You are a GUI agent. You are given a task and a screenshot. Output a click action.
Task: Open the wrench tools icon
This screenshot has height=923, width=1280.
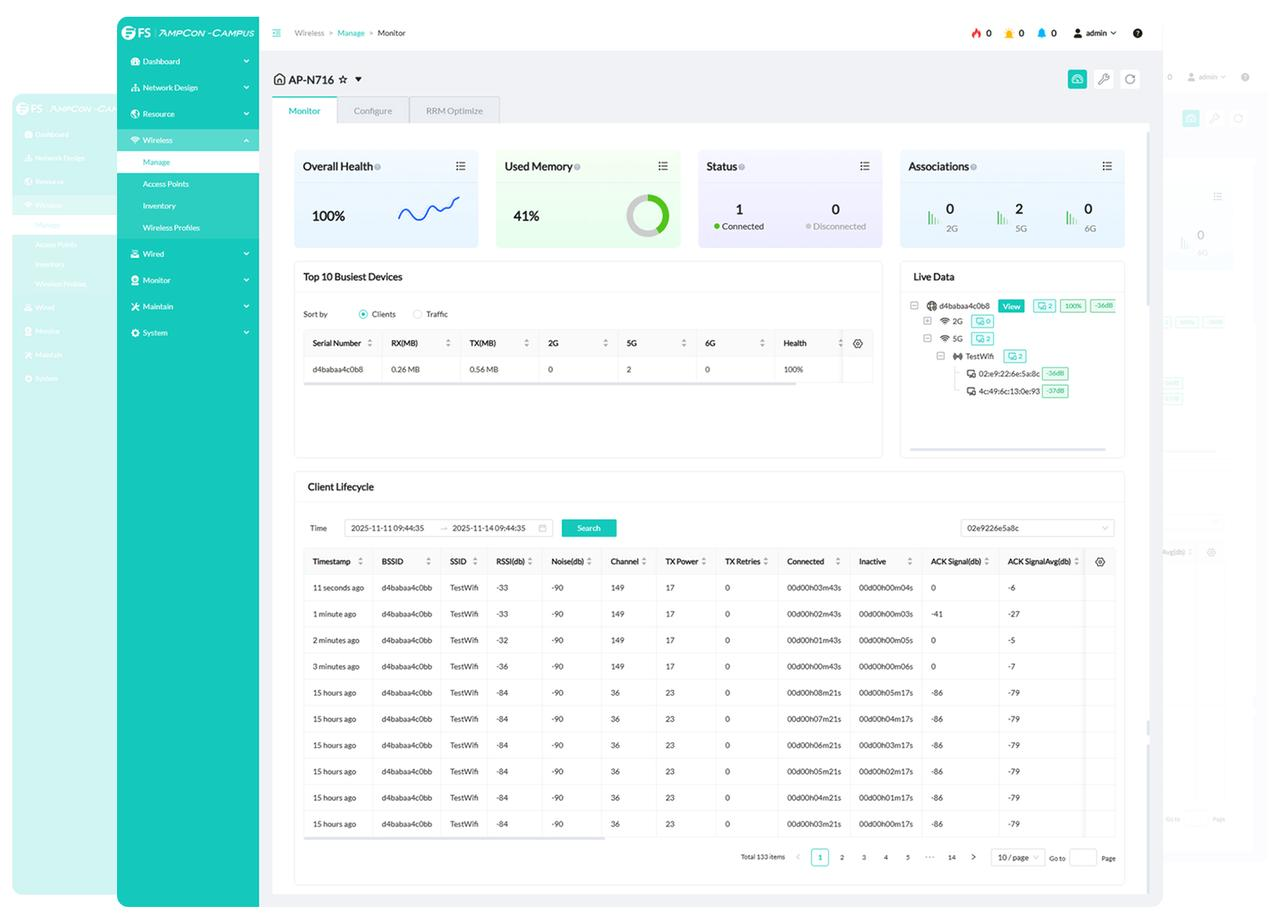[x=1104, y=79]
